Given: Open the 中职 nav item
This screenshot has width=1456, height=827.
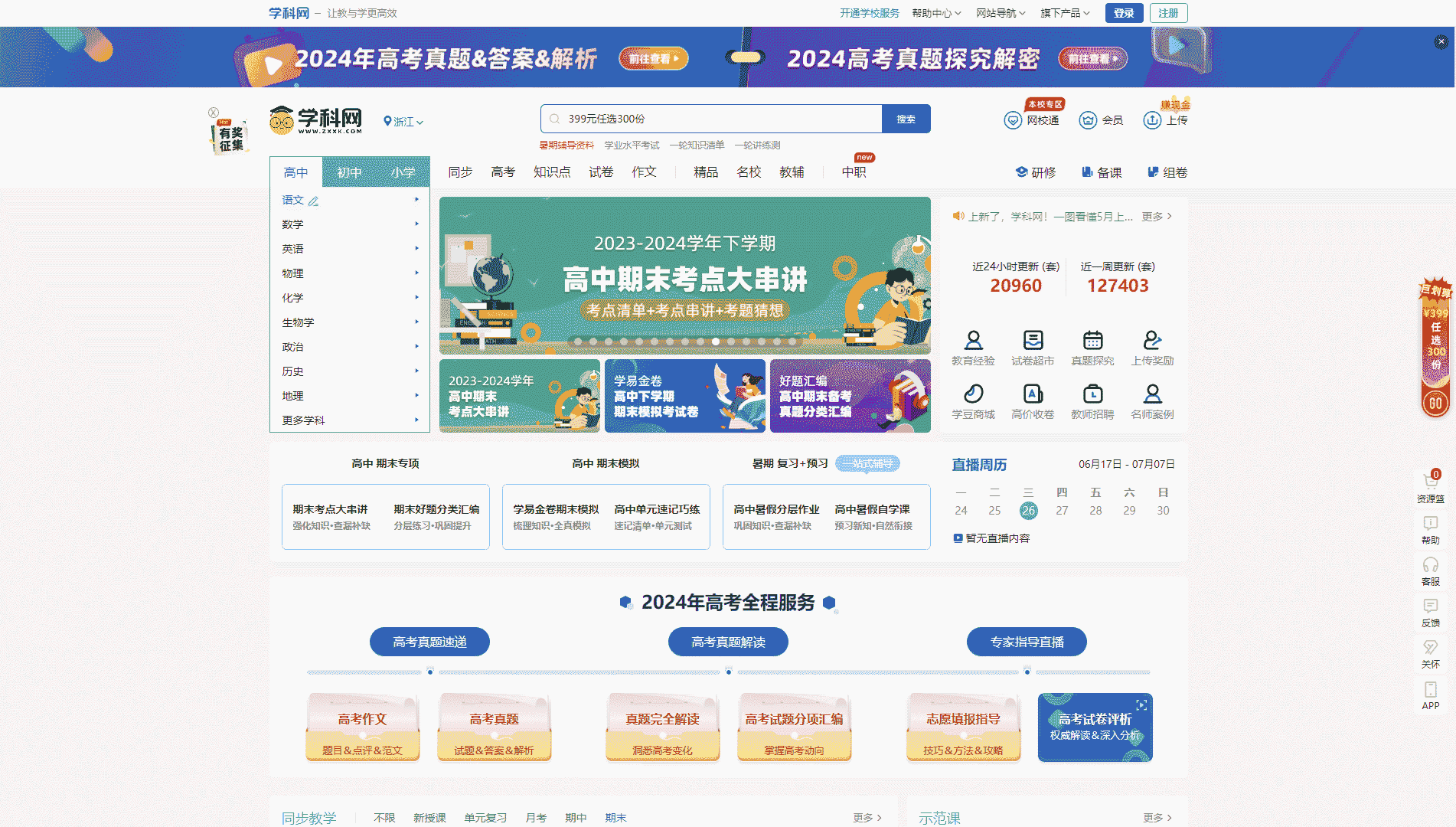Looking at the screenshot, I should (854, 172).
